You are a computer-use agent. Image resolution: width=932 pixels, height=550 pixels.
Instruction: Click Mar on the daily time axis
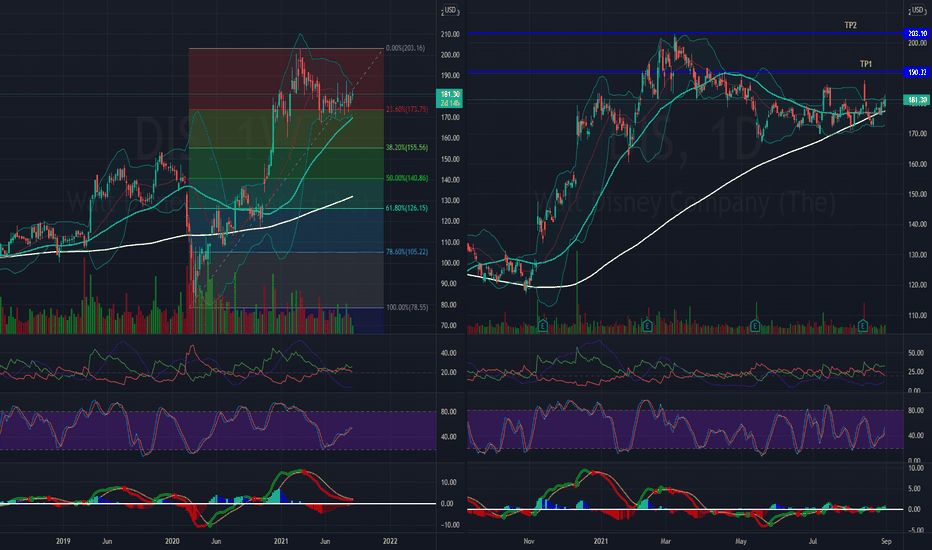665,541
